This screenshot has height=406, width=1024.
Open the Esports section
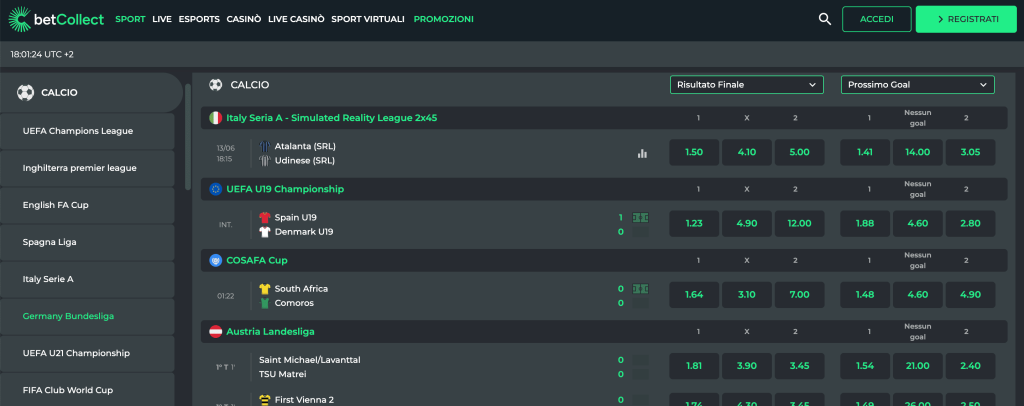199,19
